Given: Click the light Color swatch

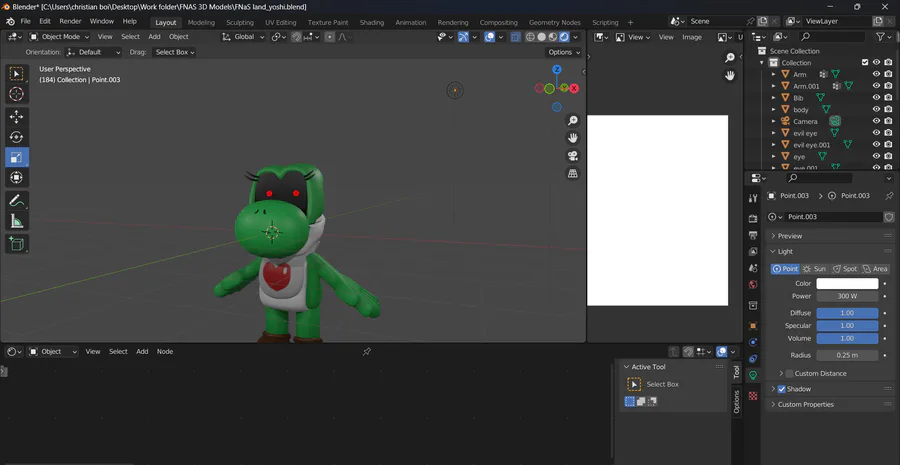Looking at the screenshot, I should point(847,284).
